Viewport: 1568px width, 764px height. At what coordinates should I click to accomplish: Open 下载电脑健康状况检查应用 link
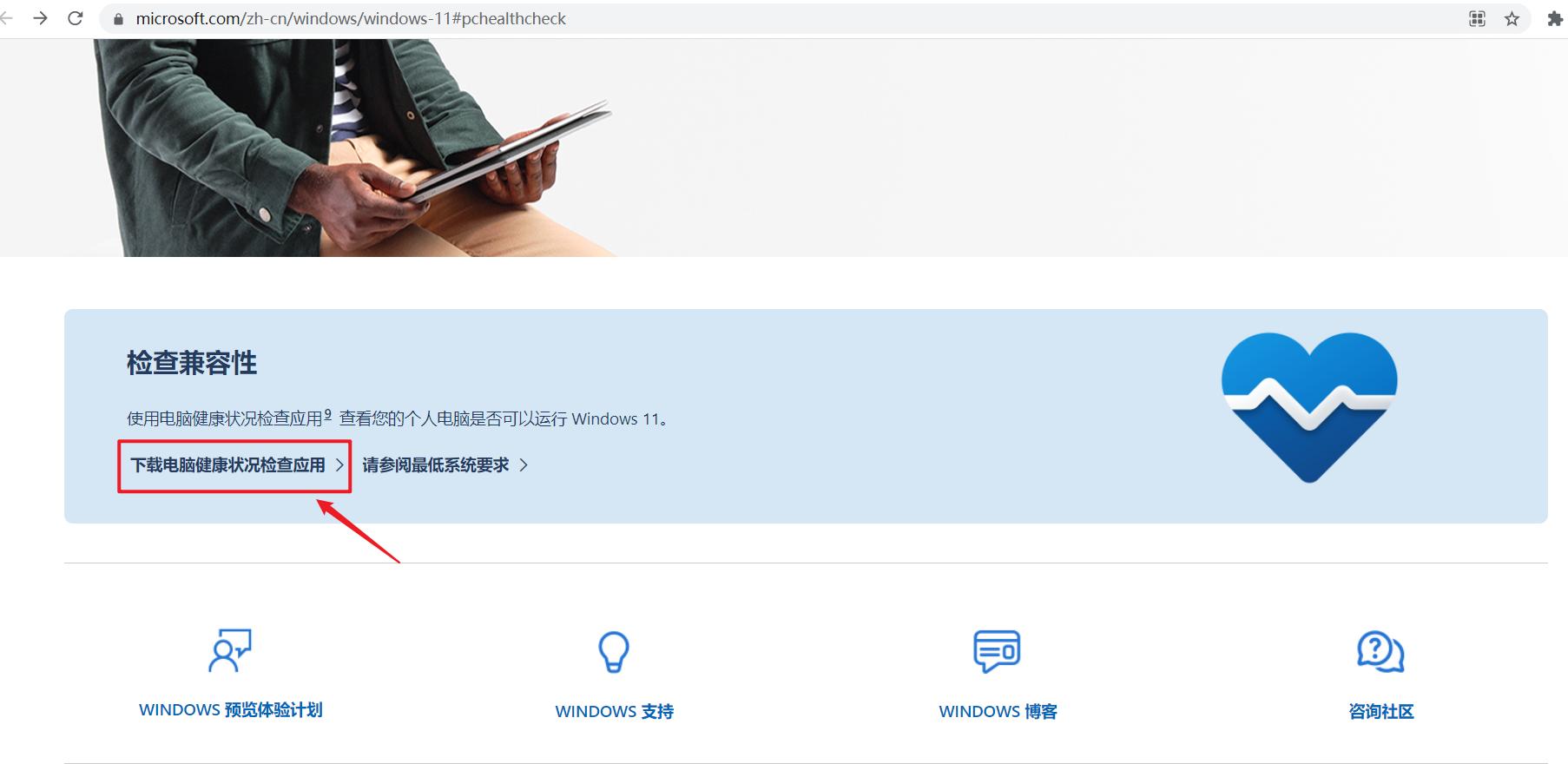coord(227,465)
